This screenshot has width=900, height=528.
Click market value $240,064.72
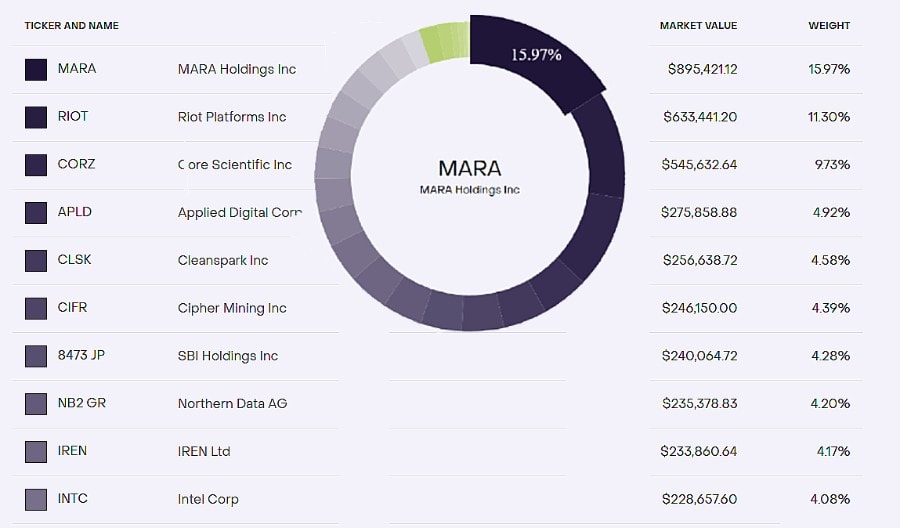[x=700, y=356]
